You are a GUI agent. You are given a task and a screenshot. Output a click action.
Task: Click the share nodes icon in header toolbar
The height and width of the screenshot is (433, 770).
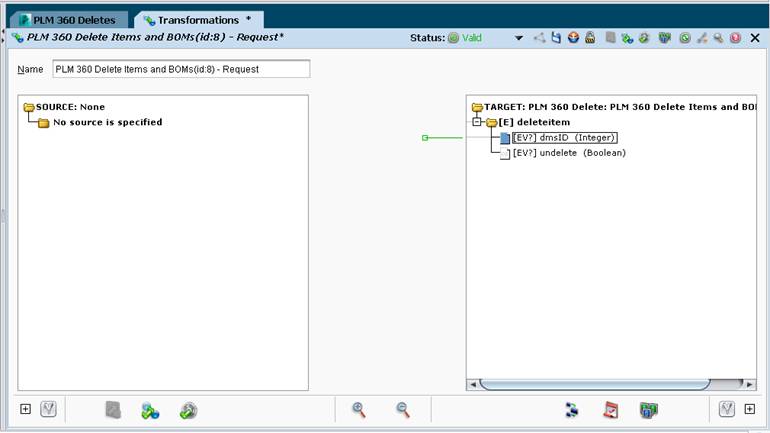pos(539,38)
